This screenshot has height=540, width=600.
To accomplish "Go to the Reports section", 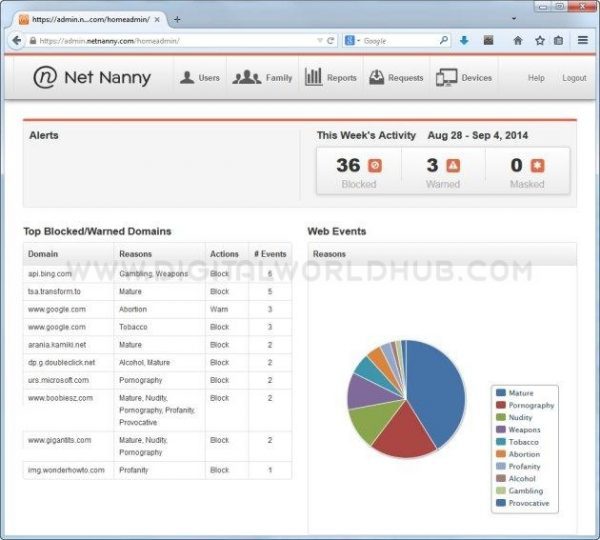I will tap(330, 78).
